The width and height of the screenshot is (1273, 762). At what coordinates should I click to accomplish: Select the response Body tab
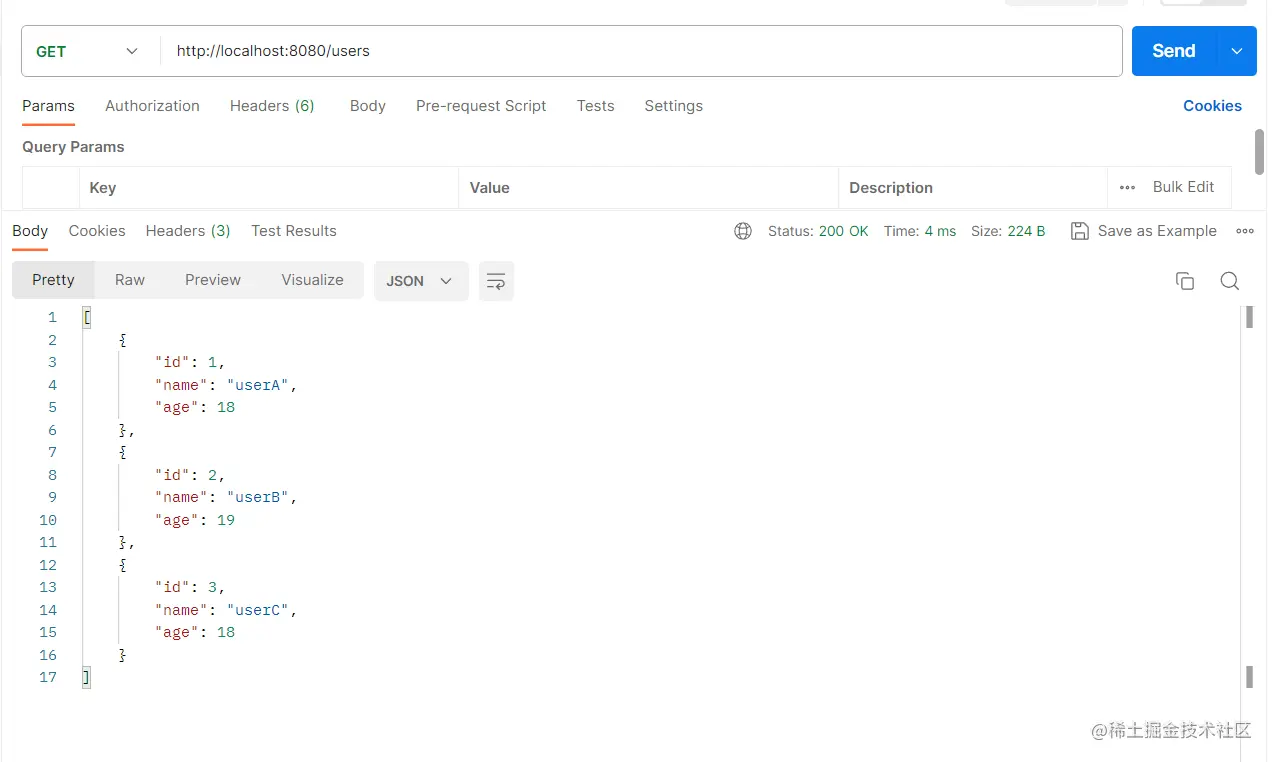(x=30, y=231)
